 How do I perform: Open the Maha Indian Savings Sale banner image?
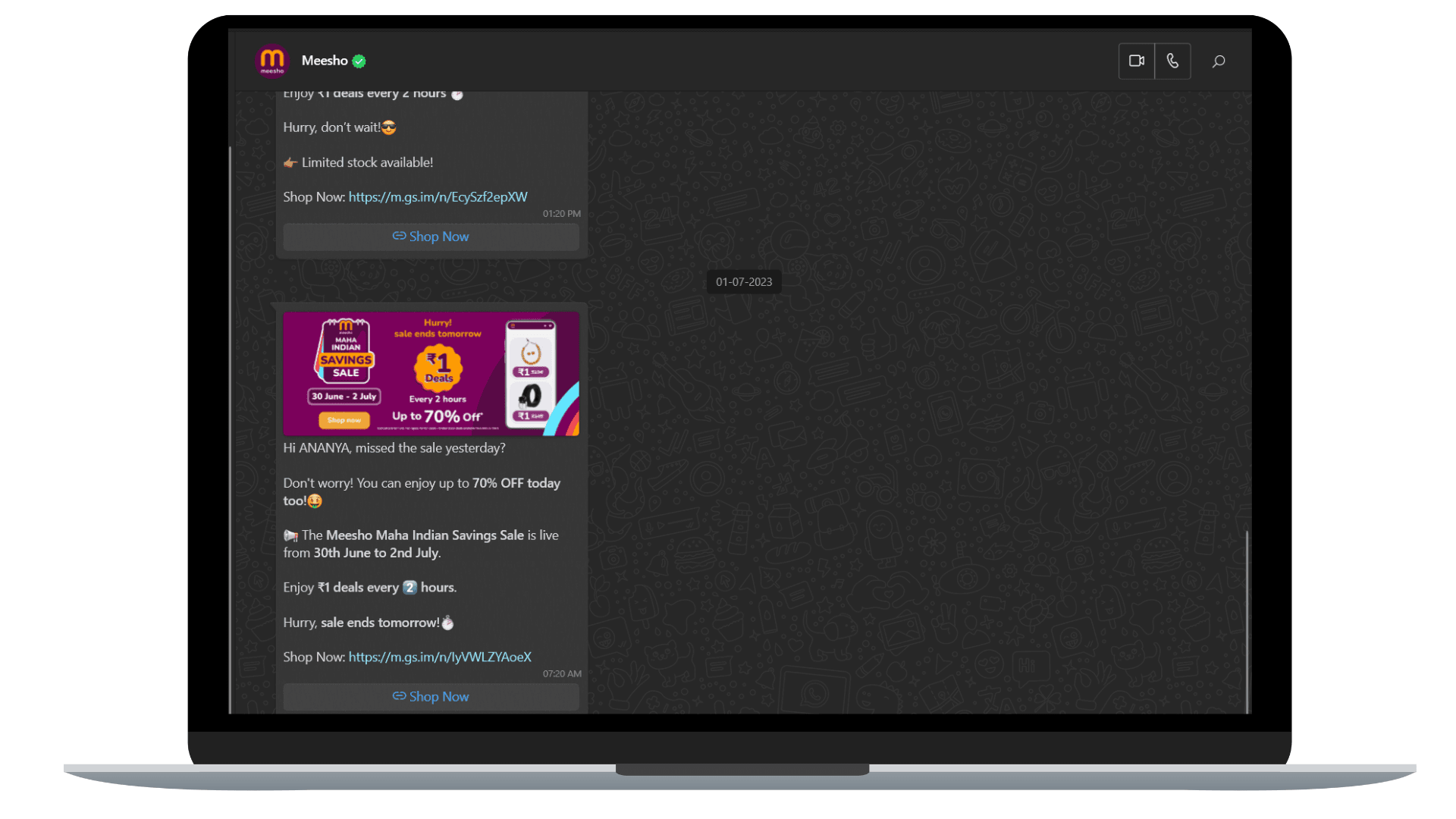(431, 374)
